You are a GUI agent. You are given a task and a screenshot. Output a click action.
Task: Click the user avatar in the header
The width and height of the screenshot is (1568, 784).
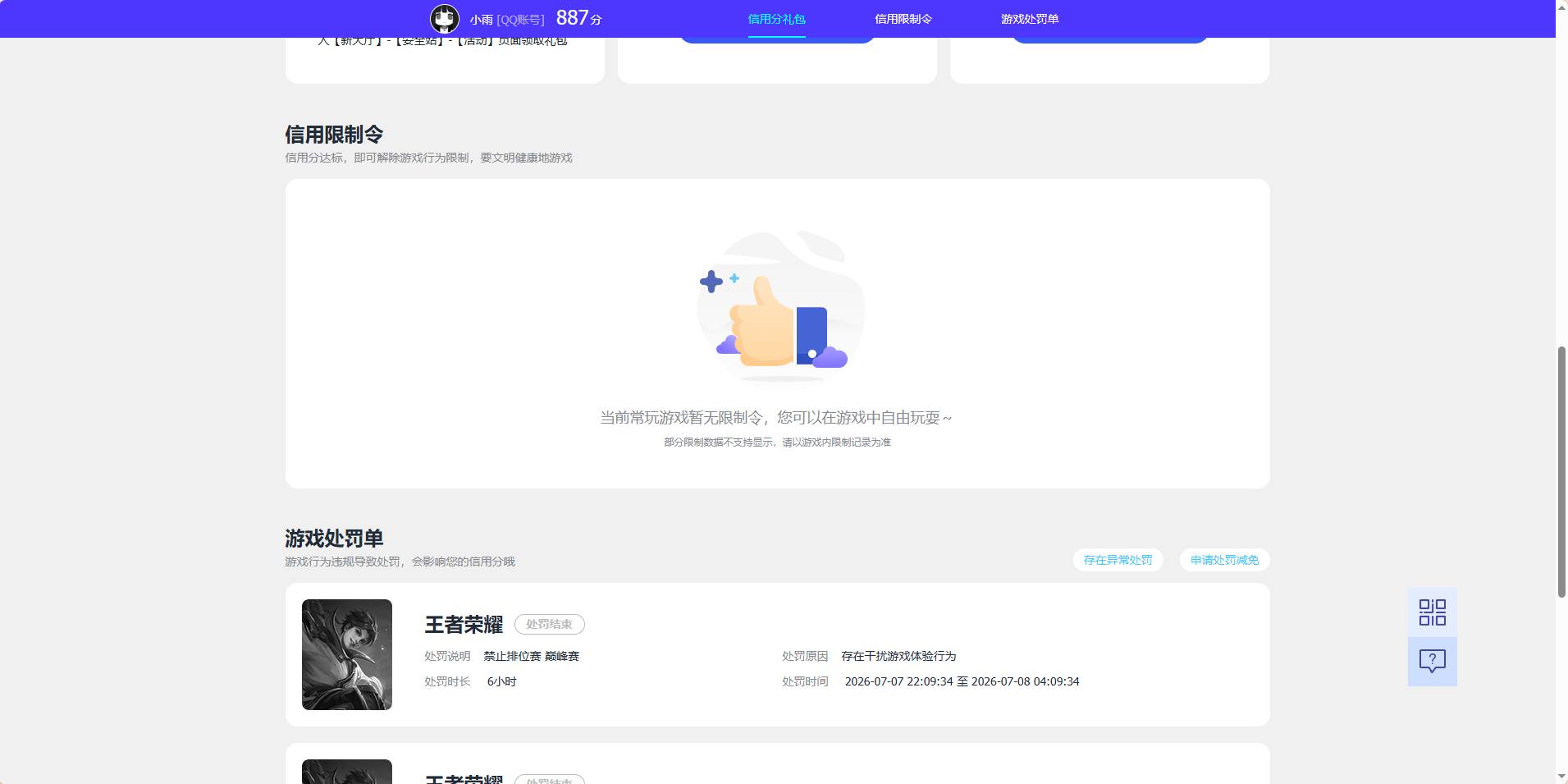tap(445, 18)
